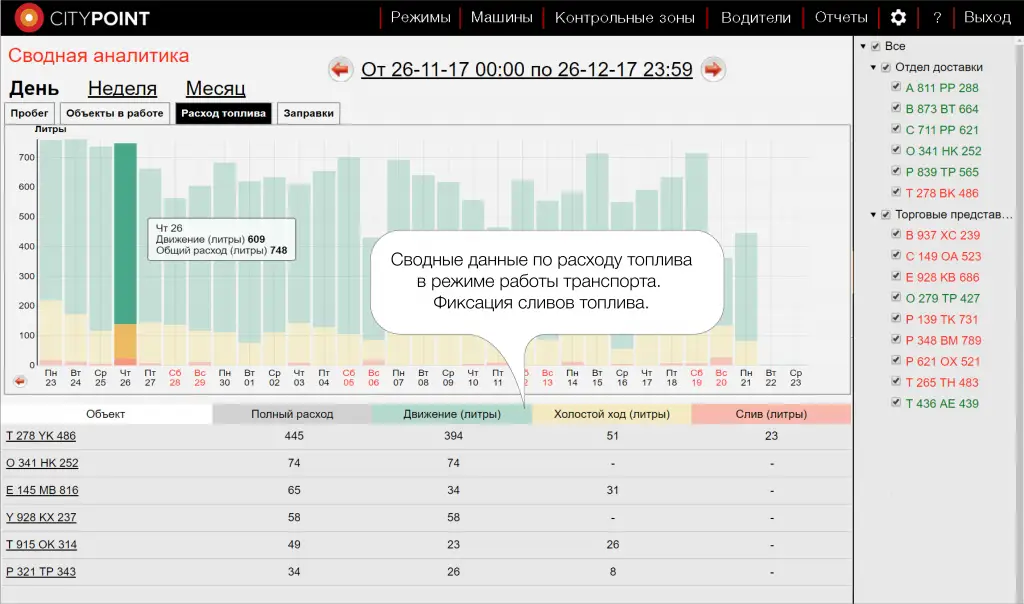Click the CityPoint logo icon
Image resolution: width=1024 pixels, height=604 pixels.
30,17
